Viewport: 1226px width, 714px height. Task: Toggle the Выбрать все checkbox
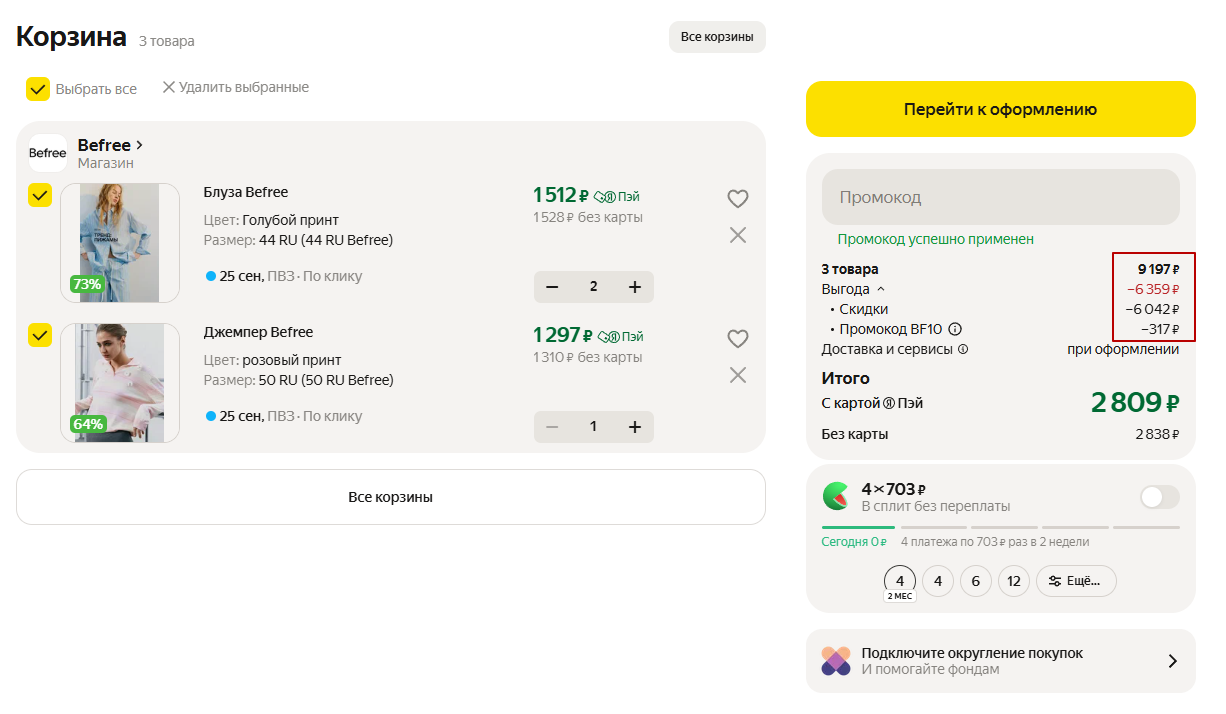(38, 89)
